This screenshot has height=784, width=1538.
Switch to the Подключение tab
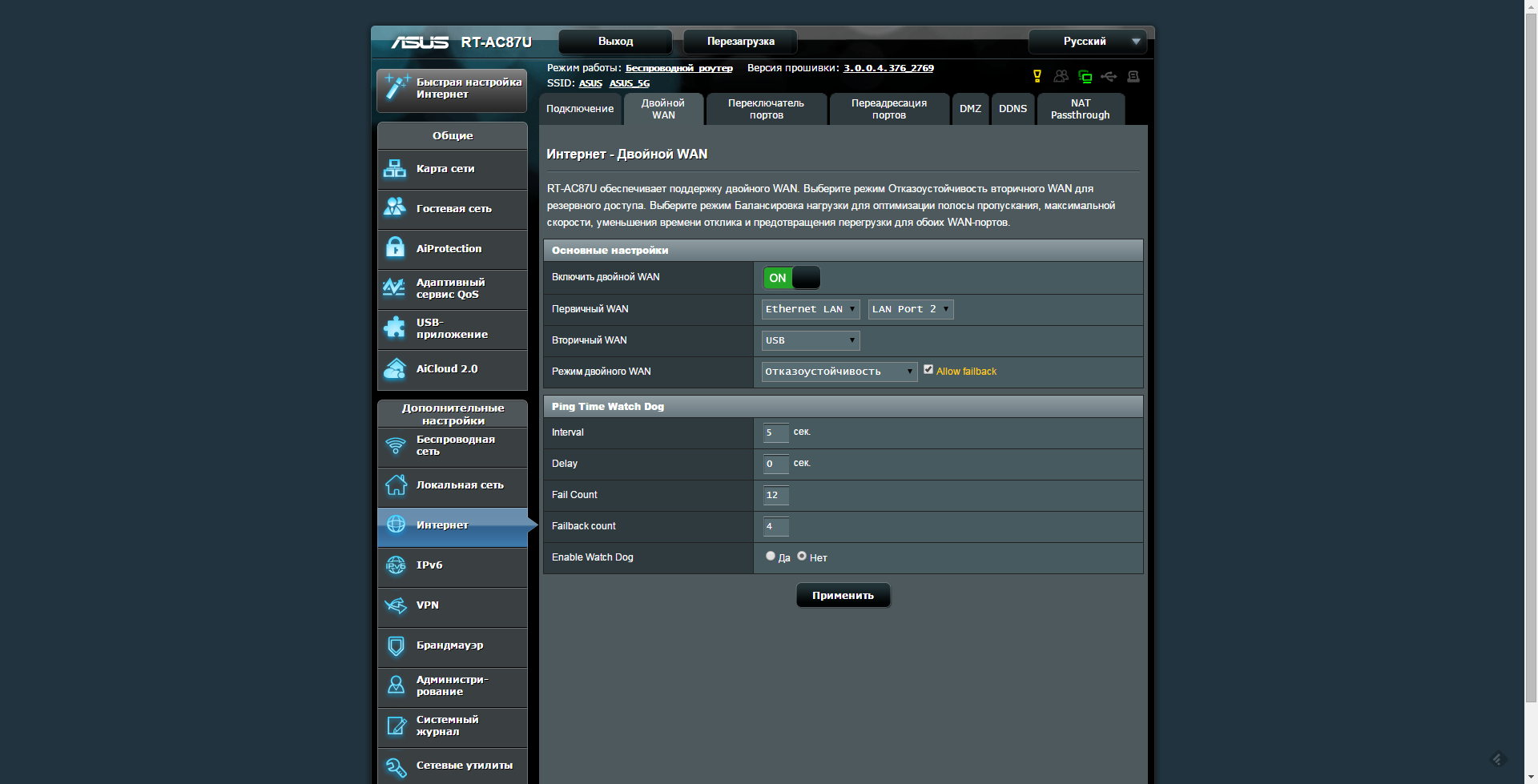tap(580, 109)
